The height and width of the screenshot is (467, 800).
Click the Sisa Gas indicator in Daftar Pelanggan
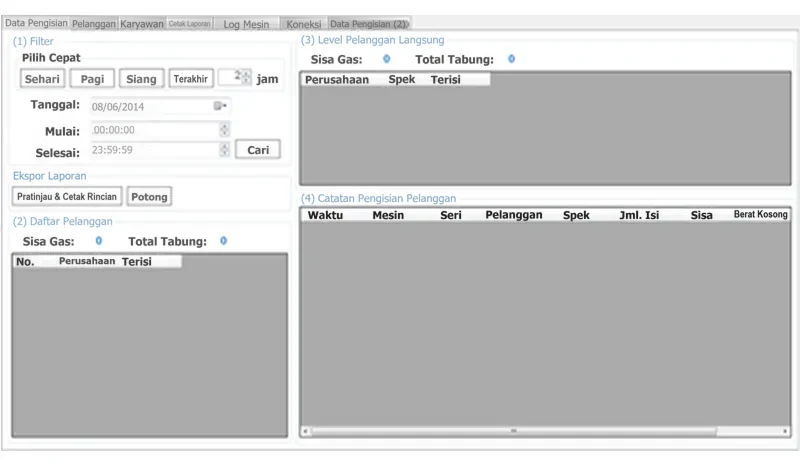pos(98,241)
